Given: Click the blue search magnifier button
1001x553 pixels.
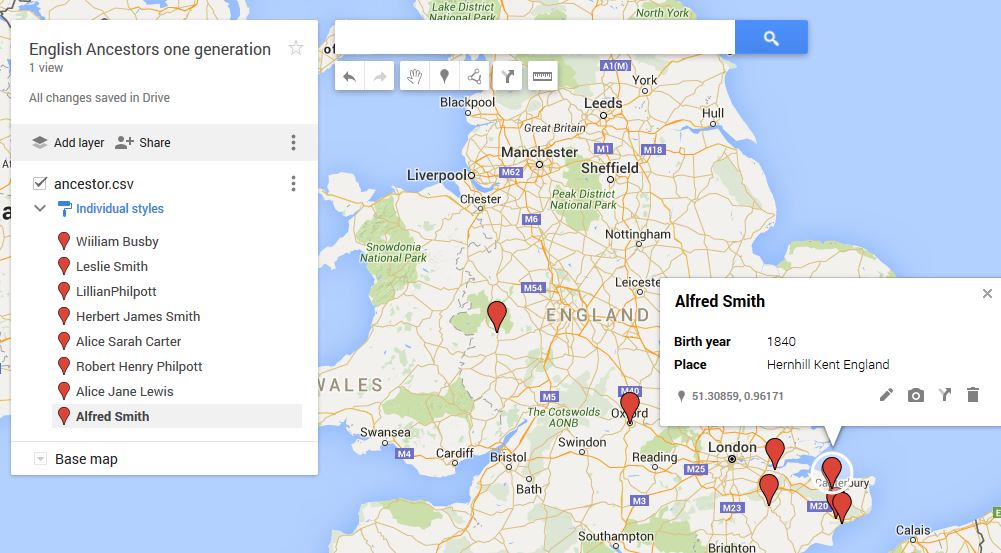Looking at the screenshot, I should click(x=771, y=38).
